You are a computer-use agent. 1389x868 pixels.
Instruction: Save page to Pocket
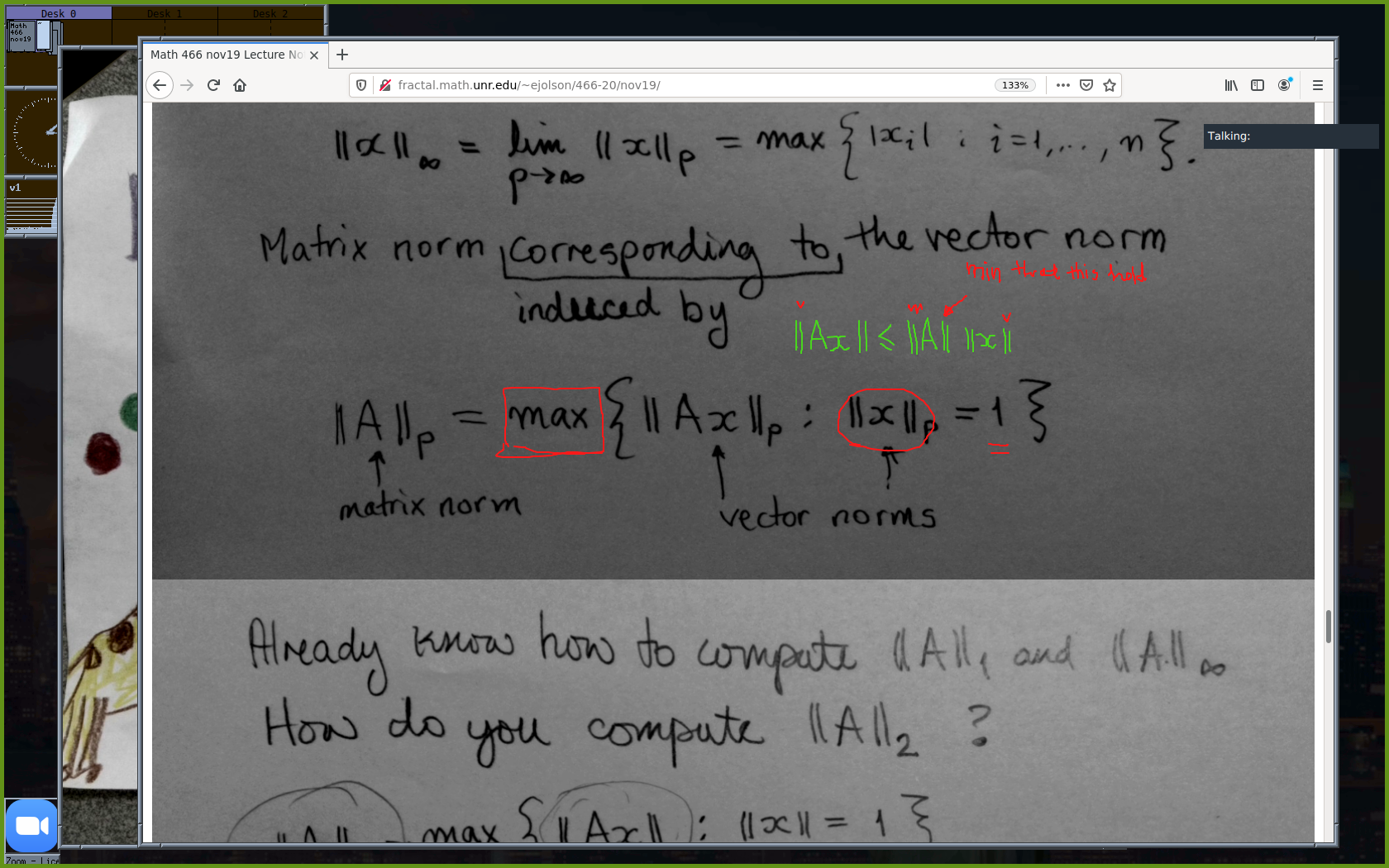(1086, 85)
